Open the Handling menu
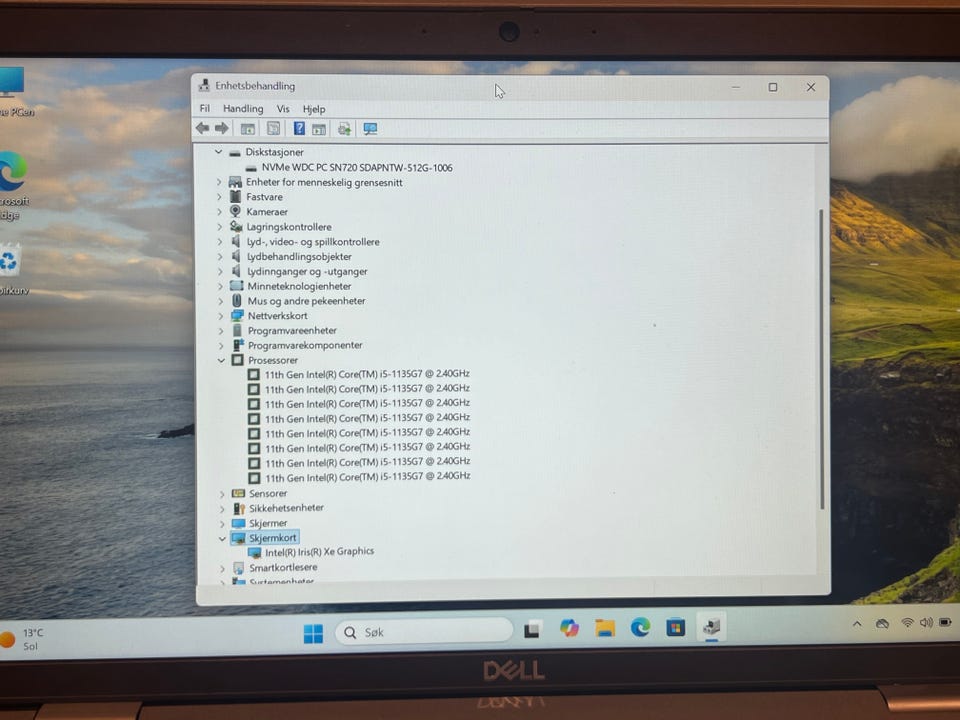The height and width of the screenshot is (720, 960). [x=242, y=108]
